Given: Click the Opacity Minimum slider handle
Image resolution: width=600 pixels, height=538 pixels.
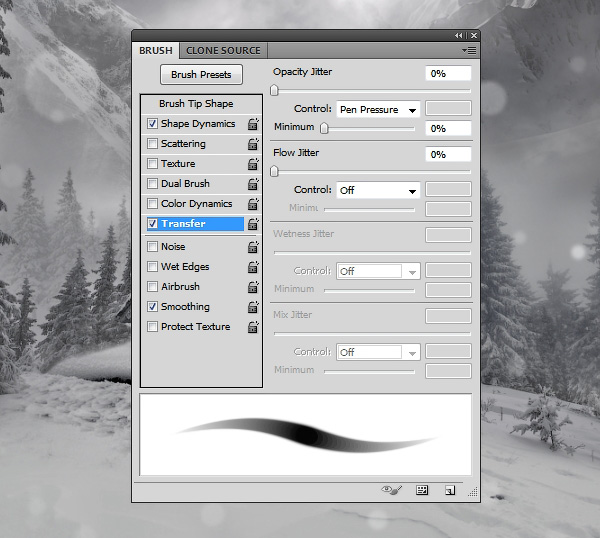Looking at the screenshot, I should pos(324,128).
